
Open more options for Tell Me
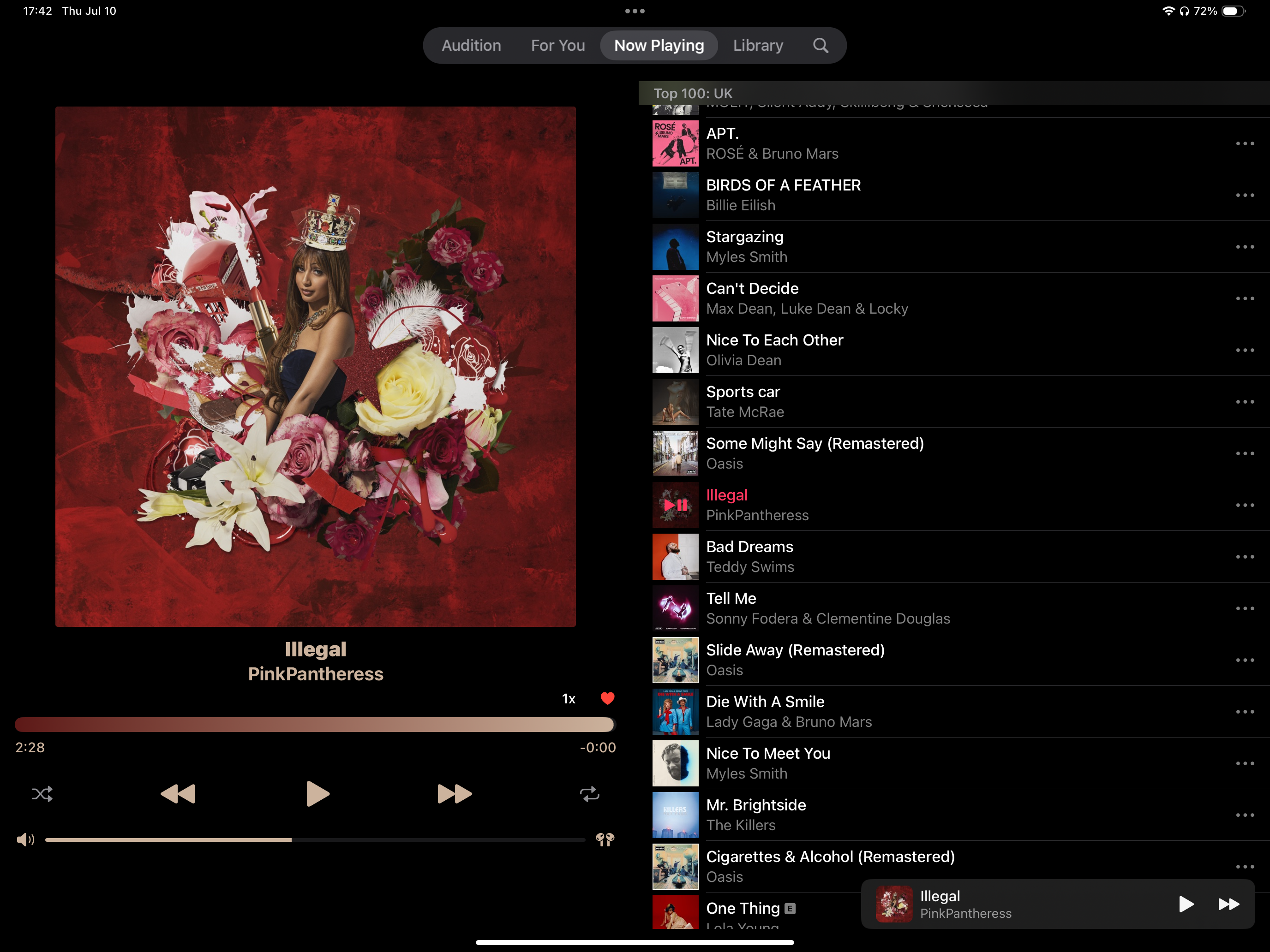[x=1245, y=608]
